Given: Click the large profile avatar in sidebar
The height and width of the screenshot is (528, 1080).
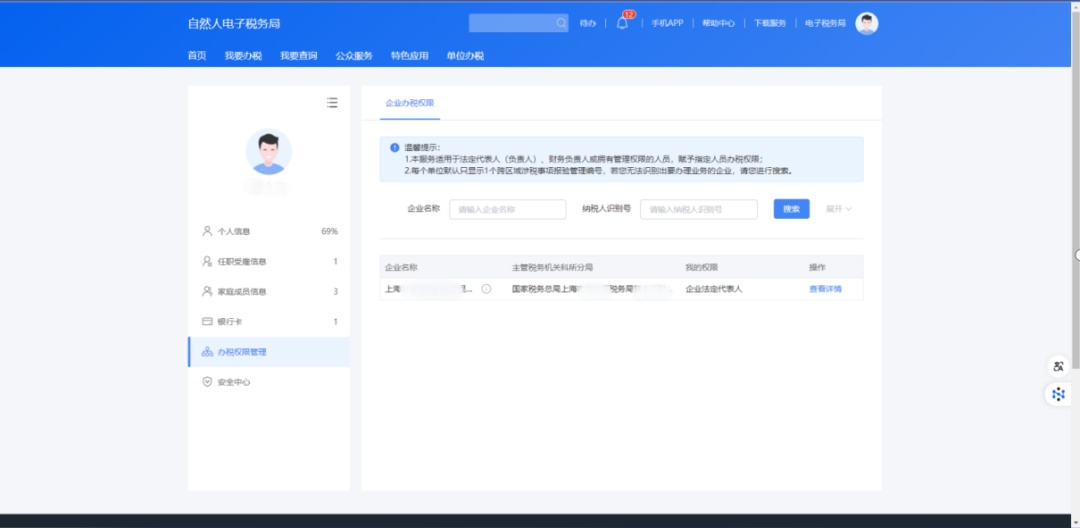Looking at the screenshot, I should coord(269,152).
